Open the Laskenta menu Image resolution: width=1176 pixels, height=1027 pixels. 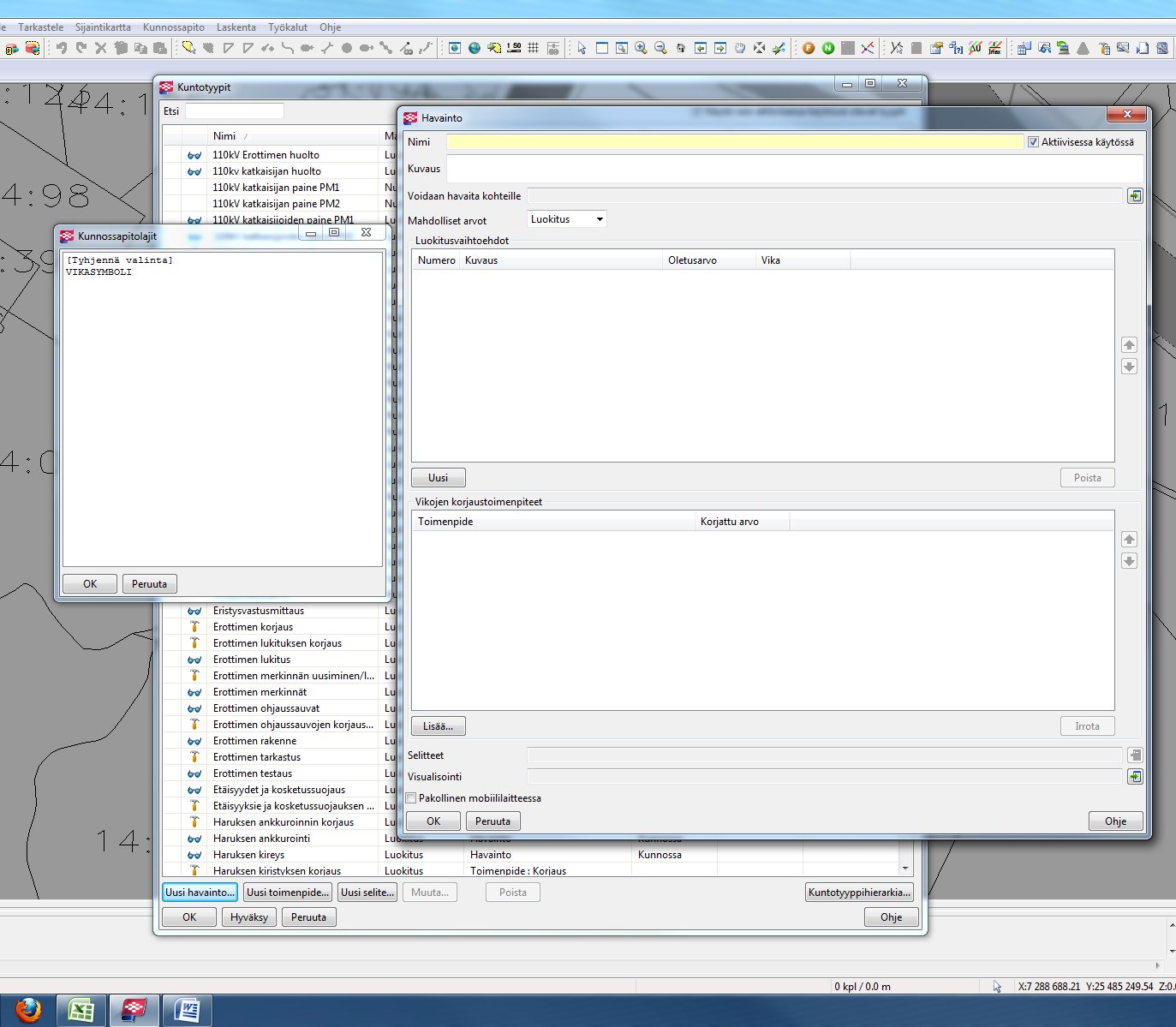(x=236, y=27)
